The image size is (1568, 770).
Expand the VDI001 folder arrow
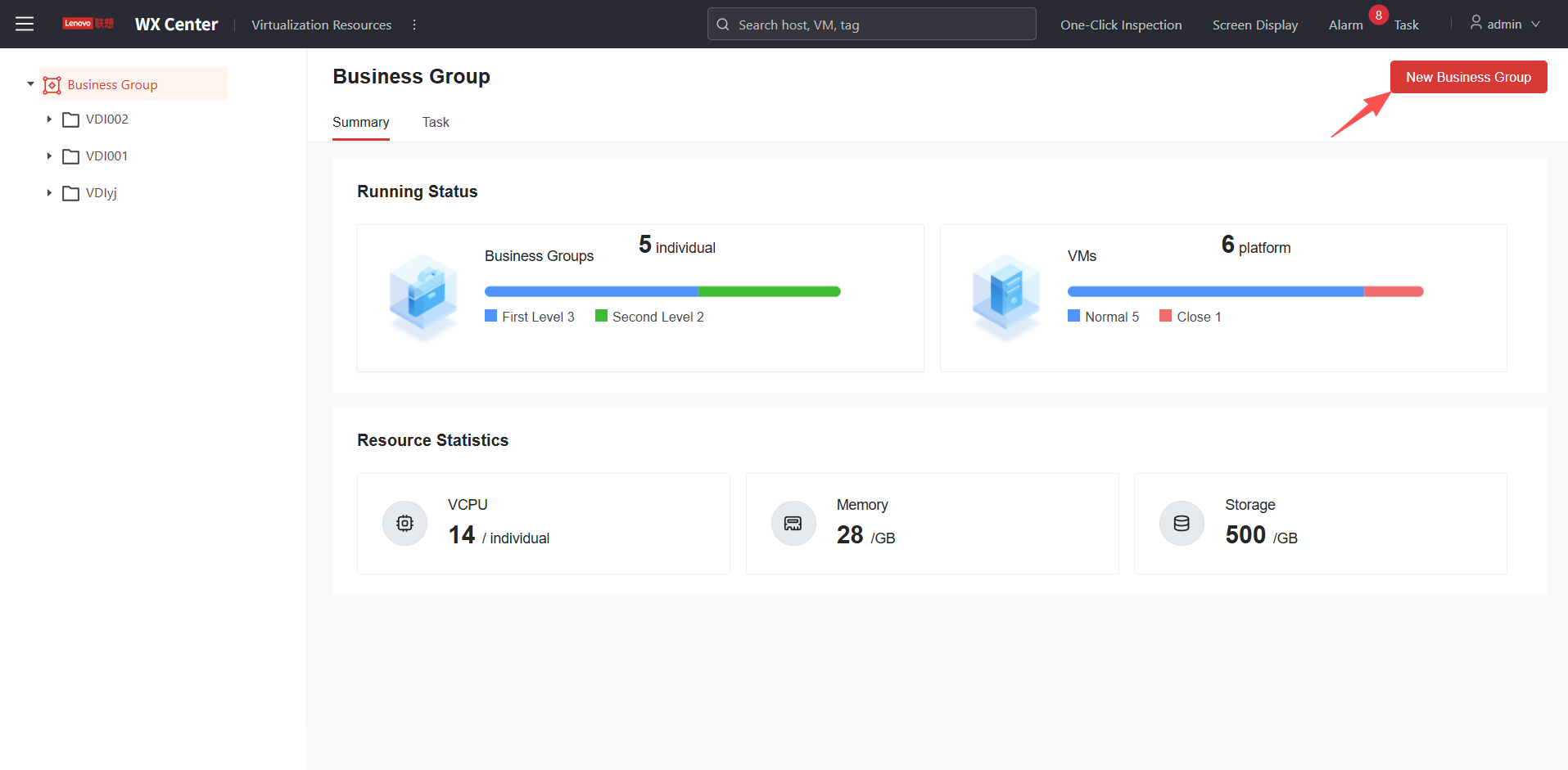(49, 156)
